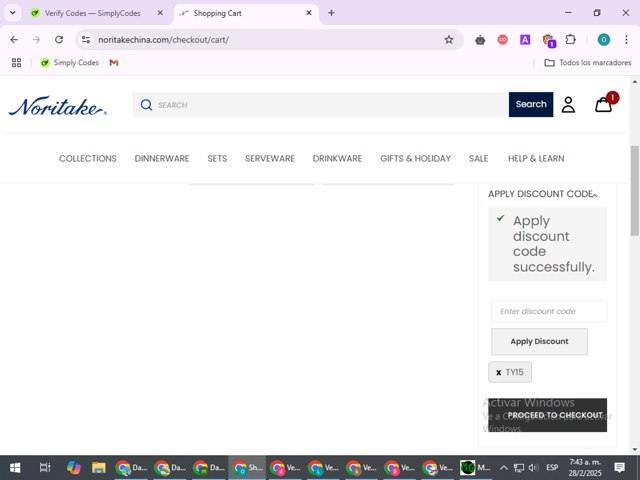Screen dimensions: 640x480
Task: Switch to Verify Codes — SimplyCodes tab
Action: coord(92,13)
